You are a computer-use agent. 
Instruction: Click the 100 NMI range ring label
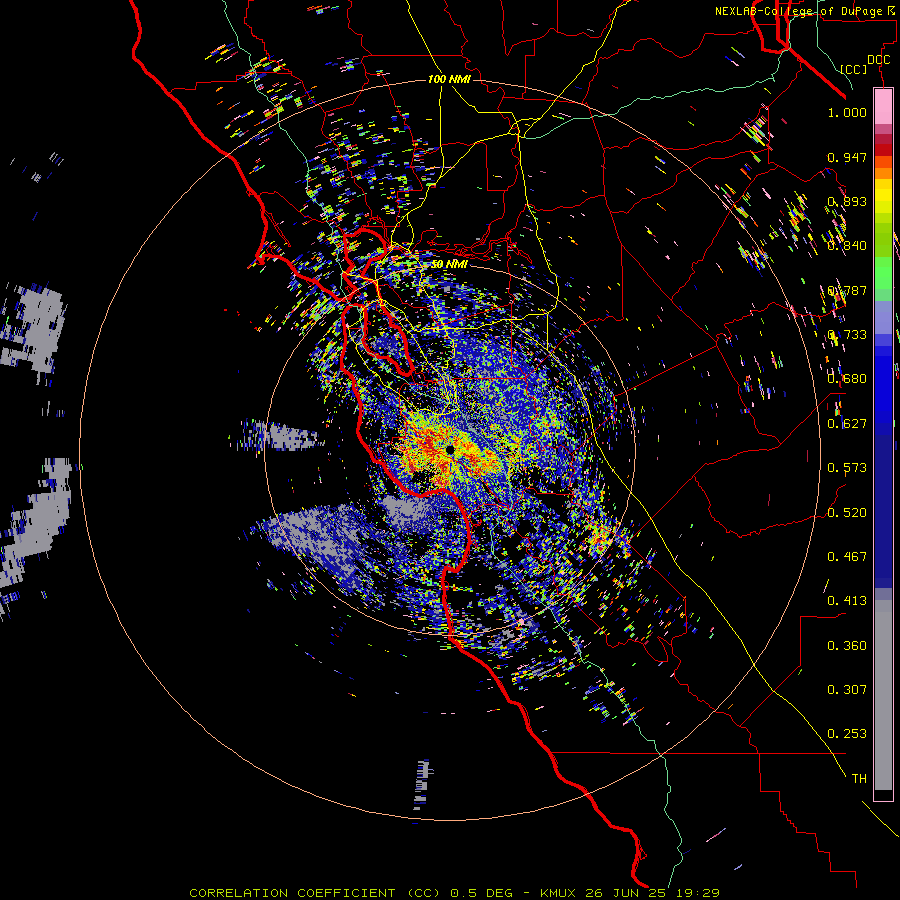pos(449,79)
